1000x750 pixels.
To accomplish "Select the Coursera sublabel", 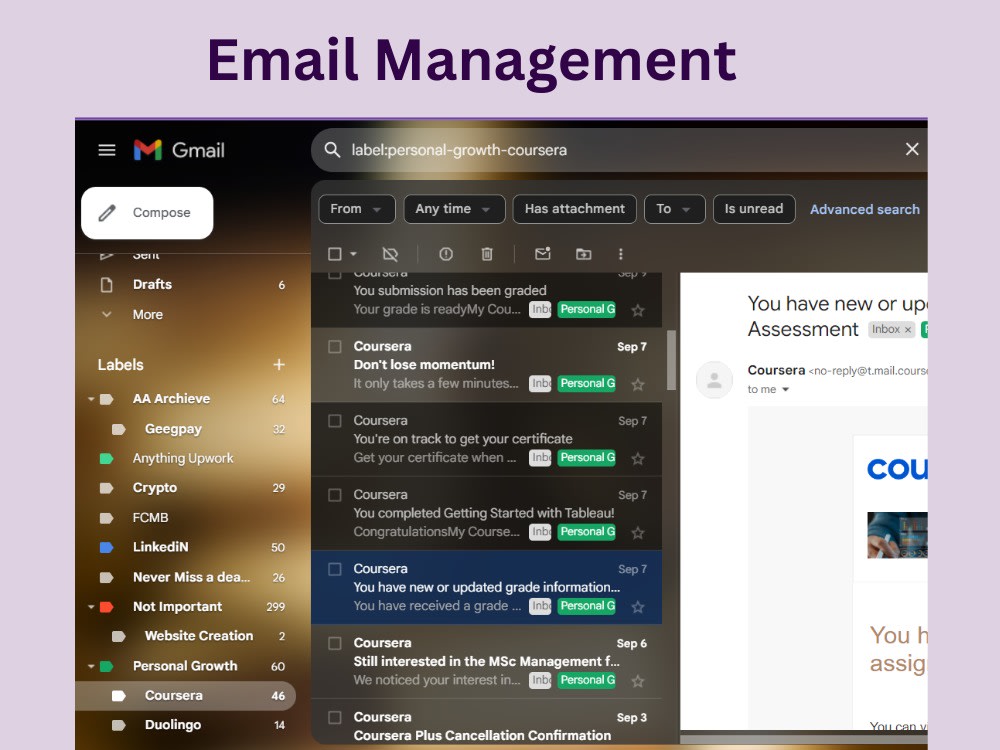I will tap(186, 696).
